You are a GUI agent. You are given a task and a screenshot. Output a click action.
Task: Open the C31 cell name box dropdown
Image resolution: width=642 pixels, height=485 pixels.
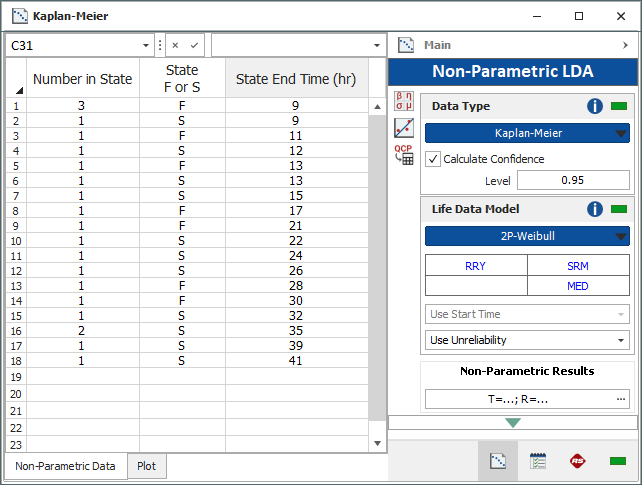point(145,45)
